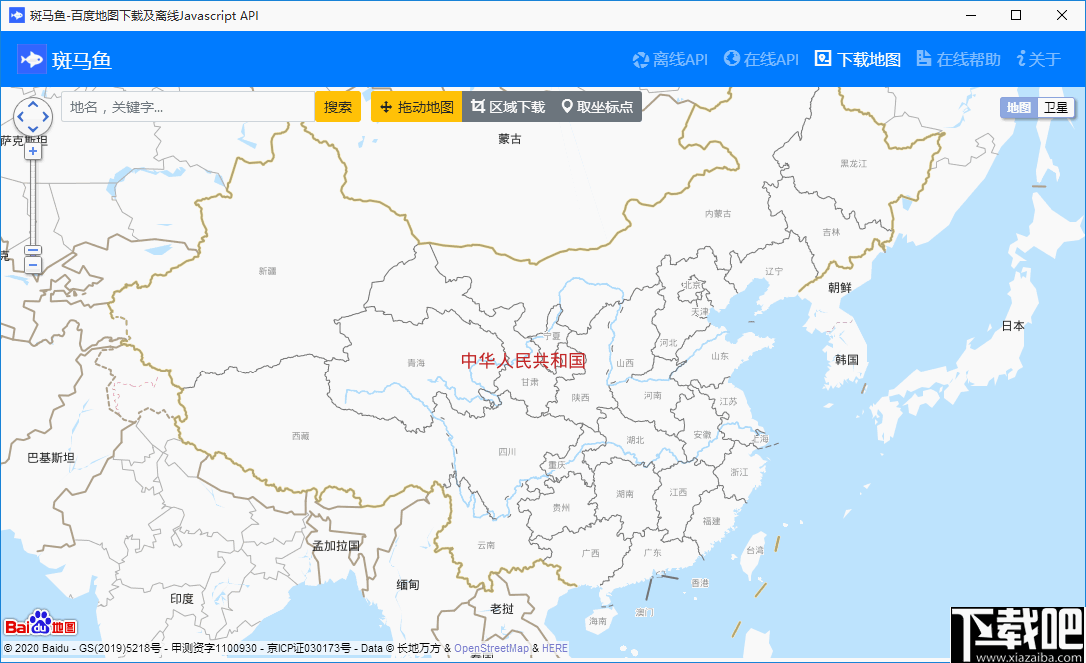Select the 取坐标点 coordinate picker tool
The width and height of the screenshot is (1086, 663).
(598, 106)
